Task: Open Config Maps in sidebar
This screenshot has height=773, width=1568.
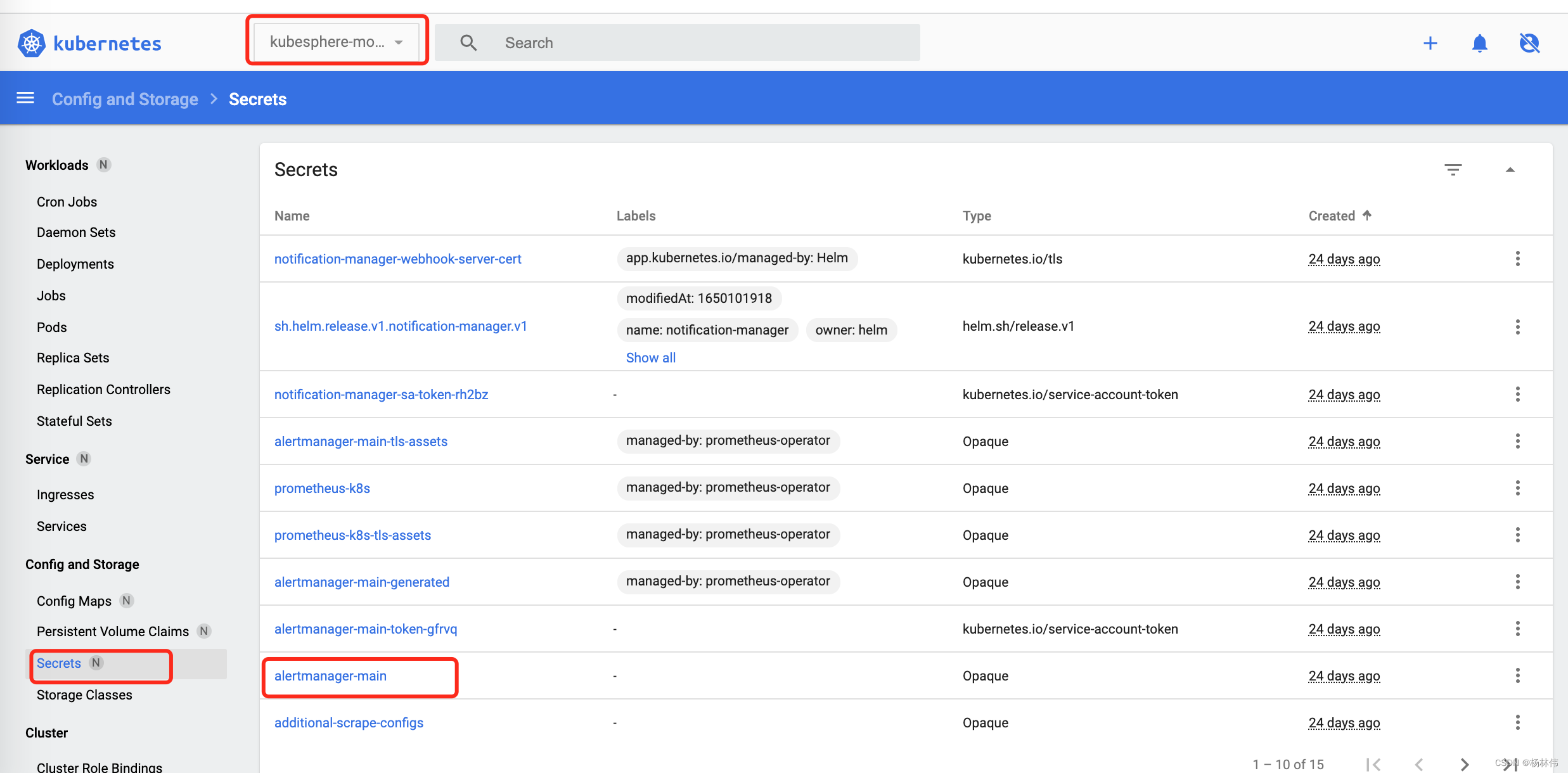Action: point(74,601)
